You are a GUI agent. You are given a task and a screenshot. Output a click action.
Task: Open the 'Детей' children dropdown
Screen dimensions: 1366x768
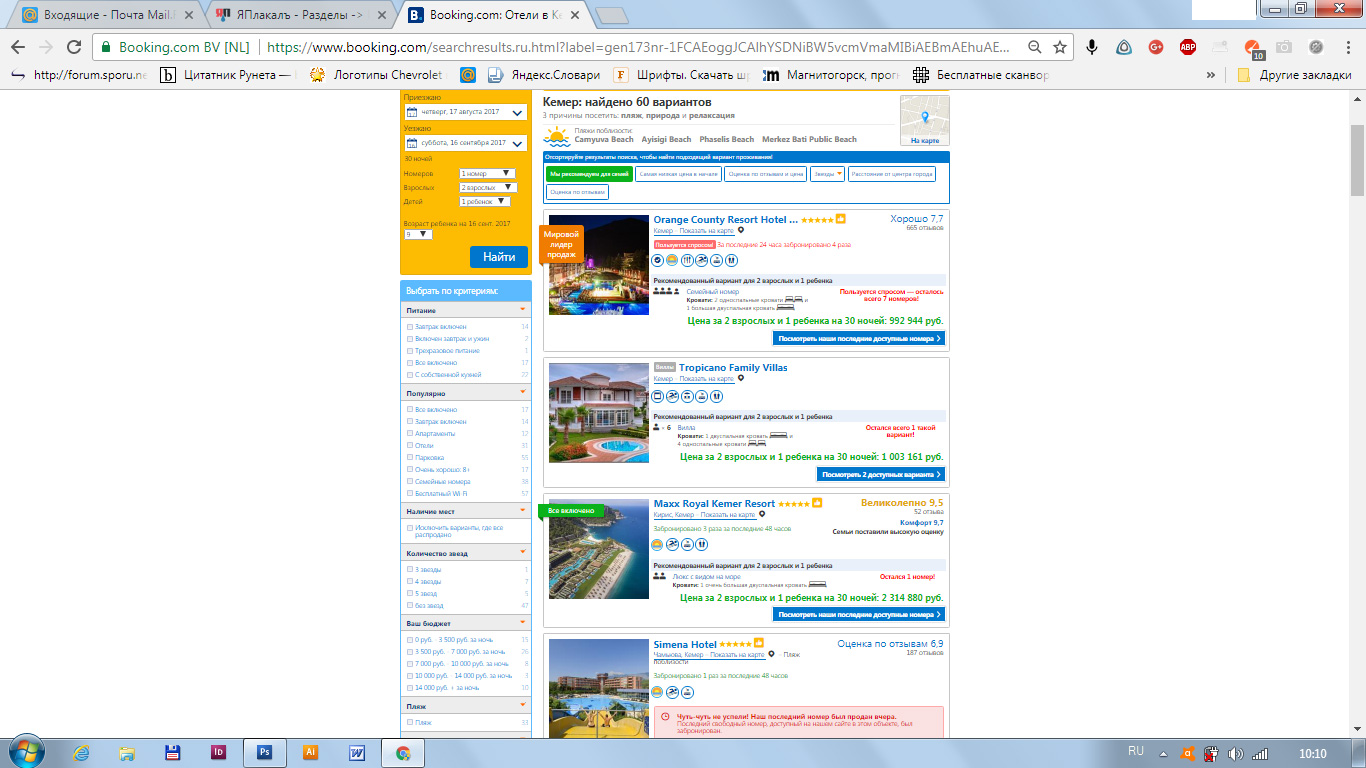coord(485,202)
